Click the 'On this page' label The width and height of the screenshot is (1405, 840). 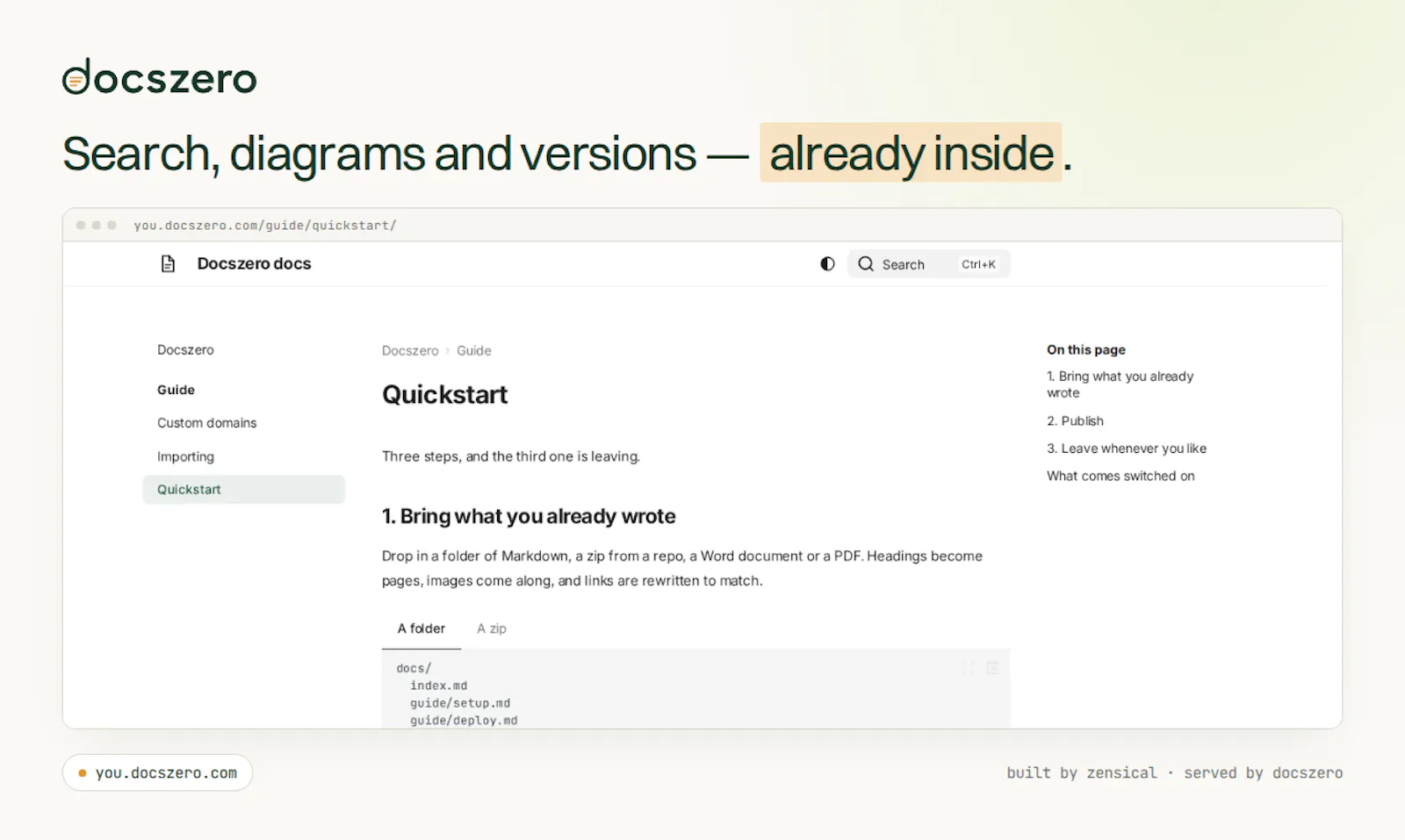pyautogui.click(x=1086, y=349)
